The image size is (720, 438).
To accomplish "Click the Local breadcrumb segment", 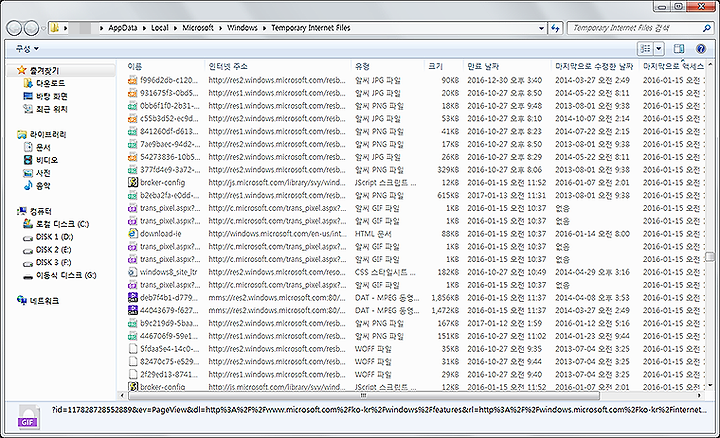I will pos(160,28).
